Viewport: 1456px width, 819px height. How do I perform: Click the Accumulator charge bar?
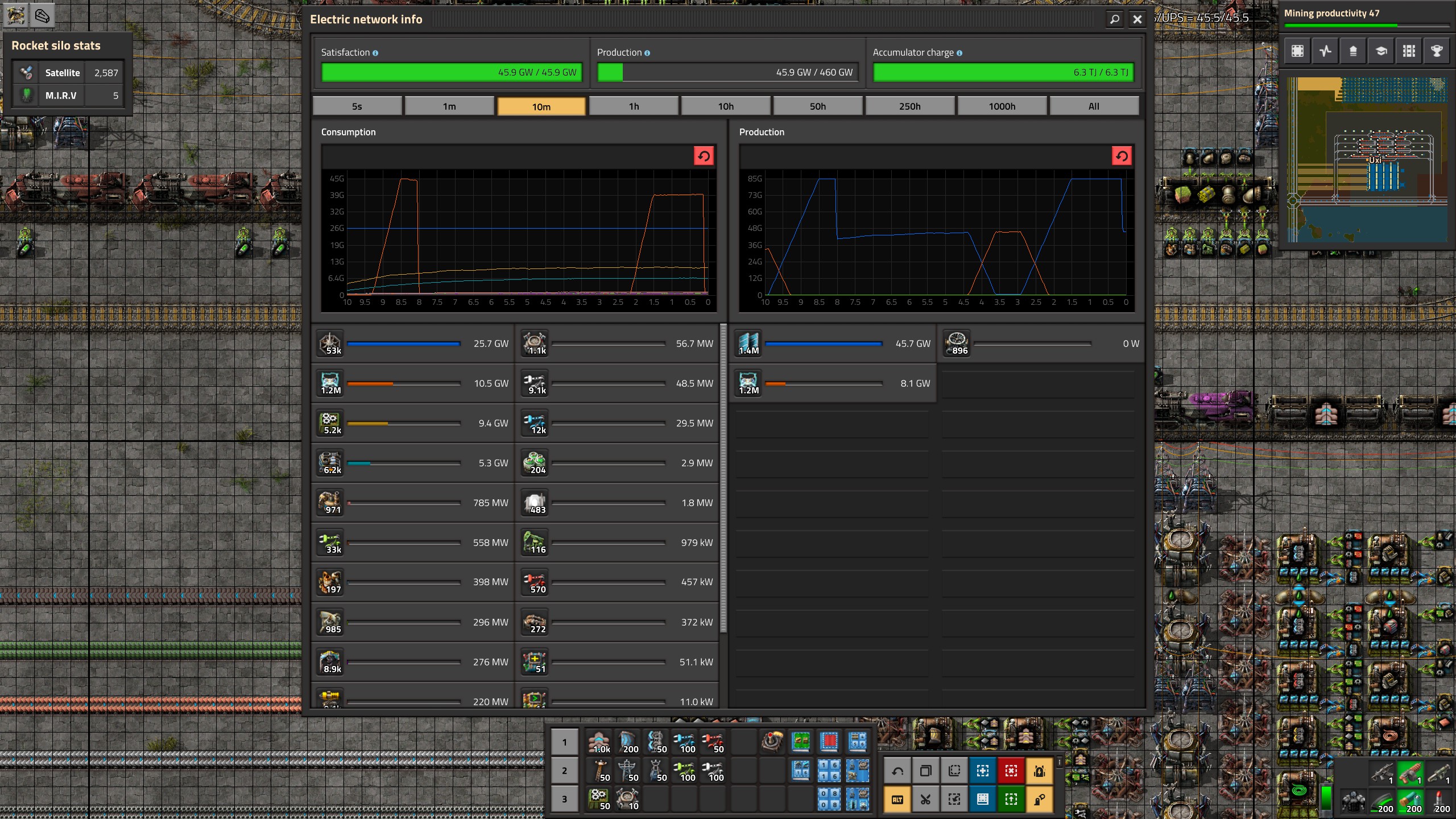click(1003, 72)
